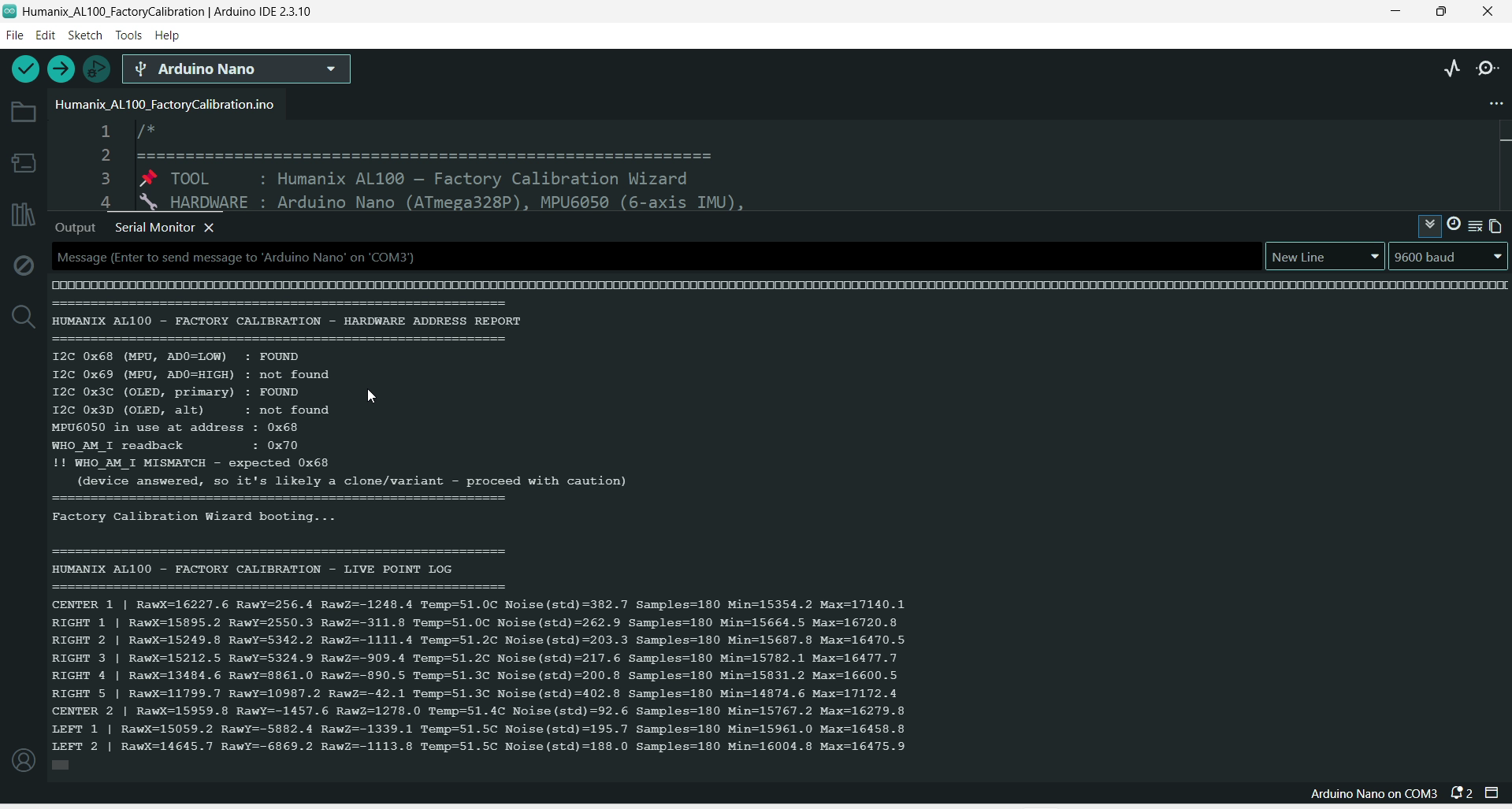The width and height of the screenshot is (1512, 809).
Task: Click 'Factory Calibration Wizard booting...' line
Action: tap(194, 517)
